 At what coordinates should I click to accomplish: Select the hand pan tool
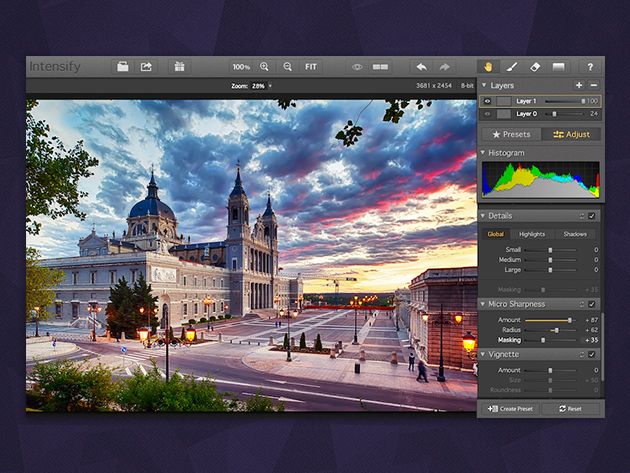(488, 67)
